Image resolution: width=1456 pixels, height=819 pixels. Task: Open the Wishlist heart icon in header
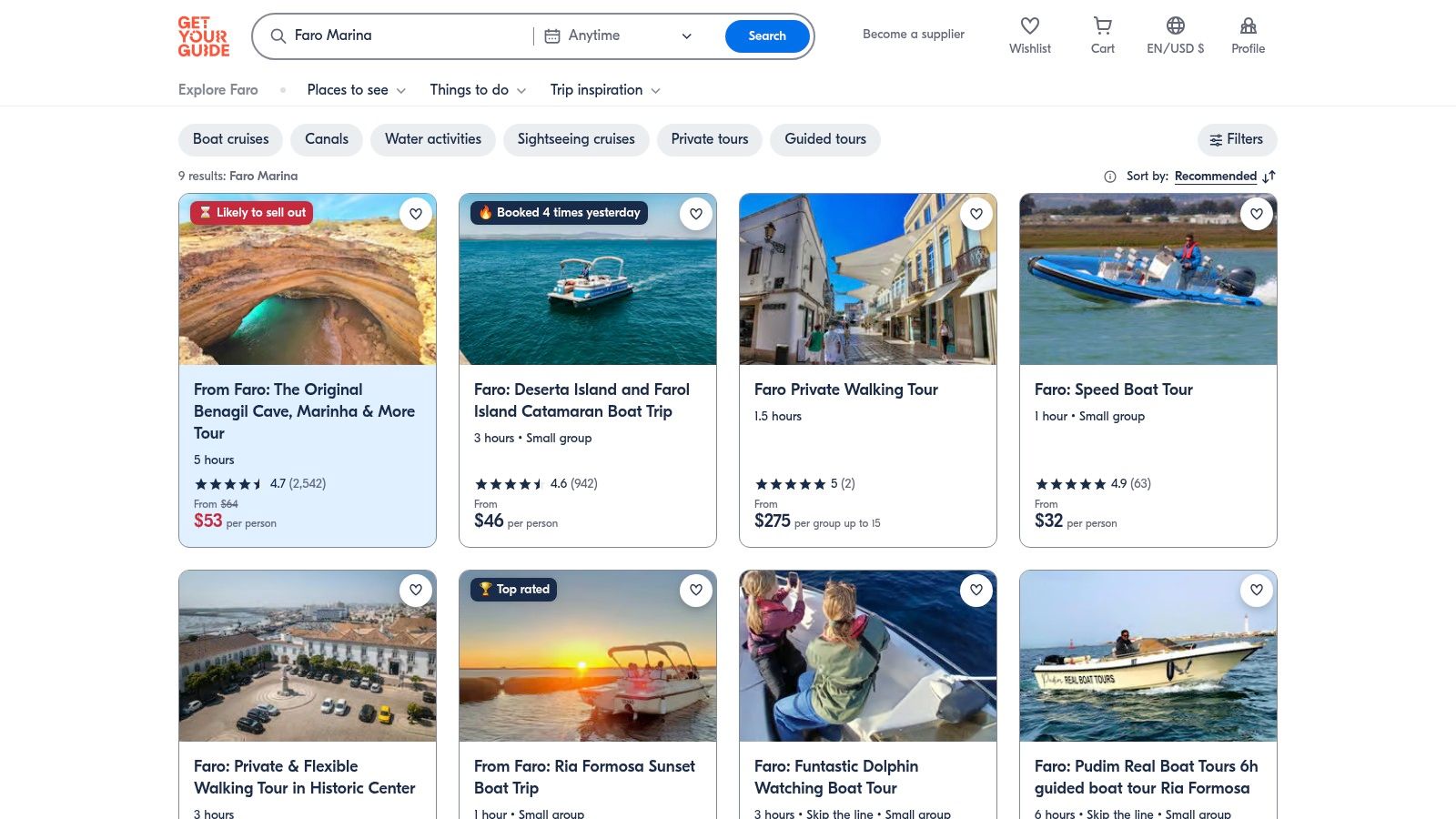pos(1030,25)
